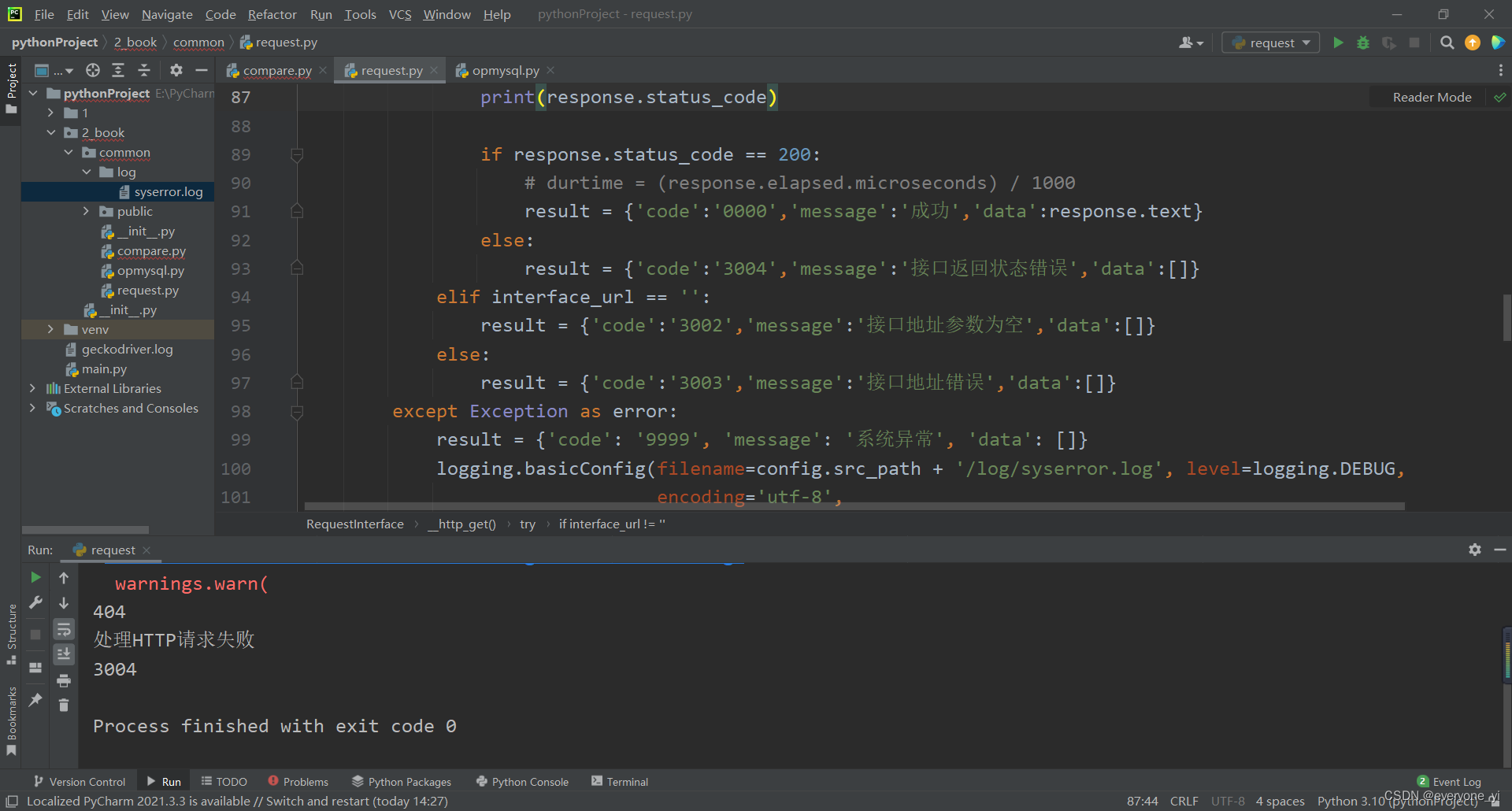
Task: Toggle code folding at line 89
Action: tap(297, 155)
